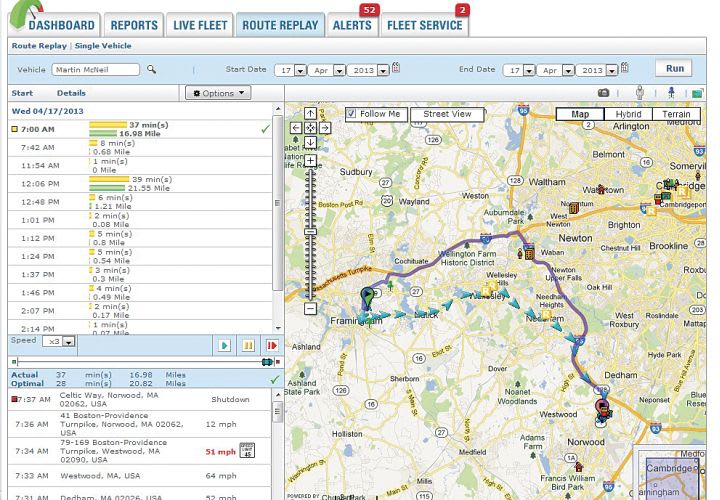Click checkmark in Actual/Optimal summary row
Viewport: 720px width, 500px height.
coord(275,379)
